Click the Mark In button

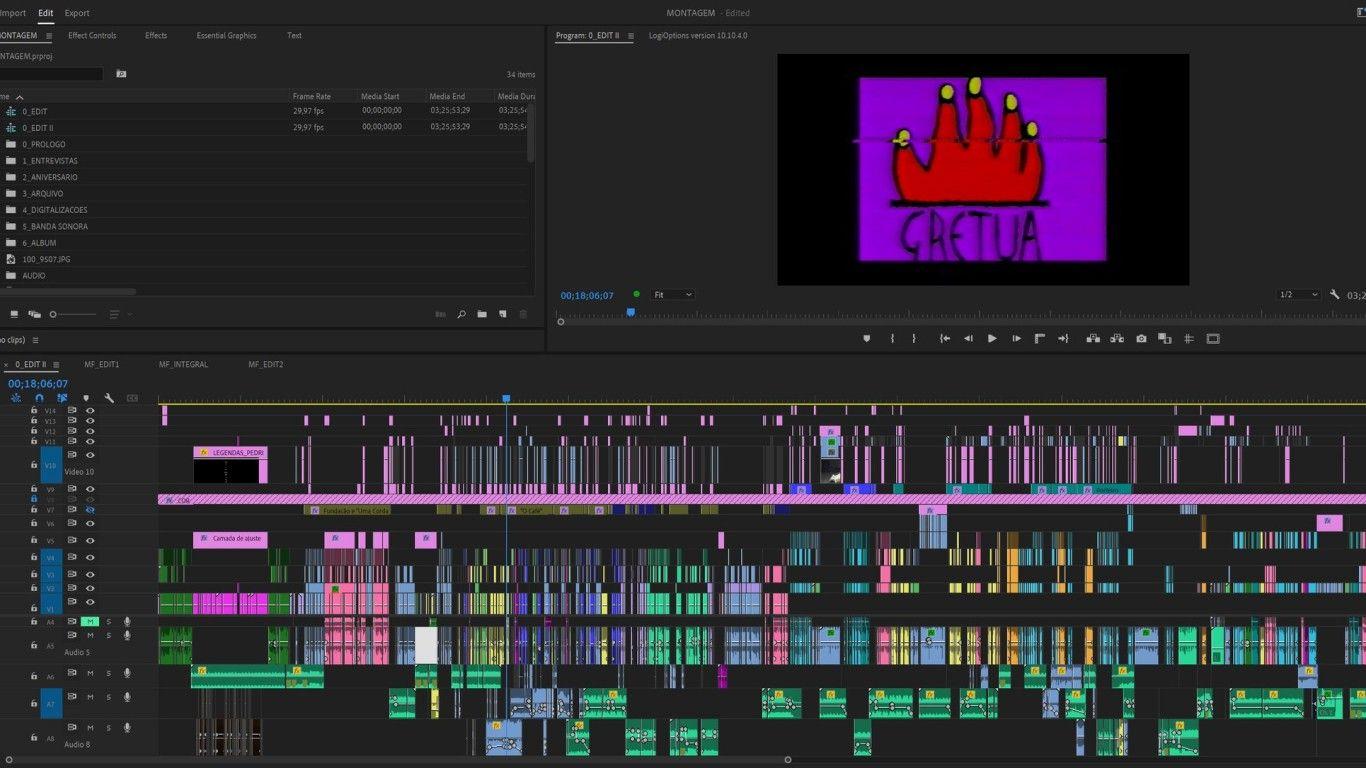click(x=892, y=339)
